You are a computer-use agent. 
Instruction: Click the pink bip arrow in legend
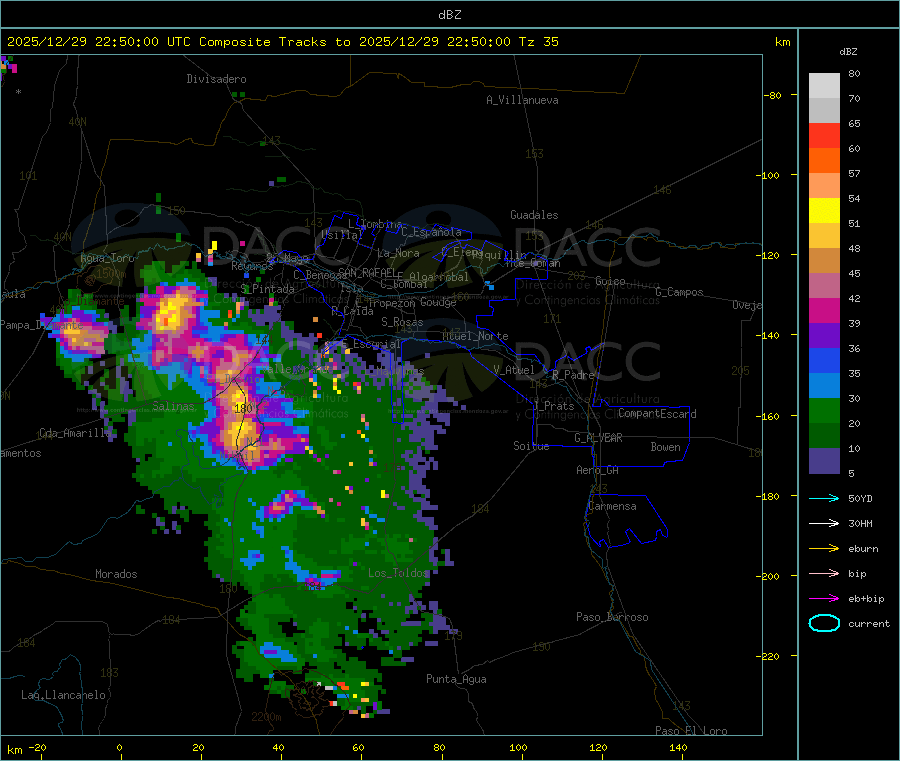(824, 573)
